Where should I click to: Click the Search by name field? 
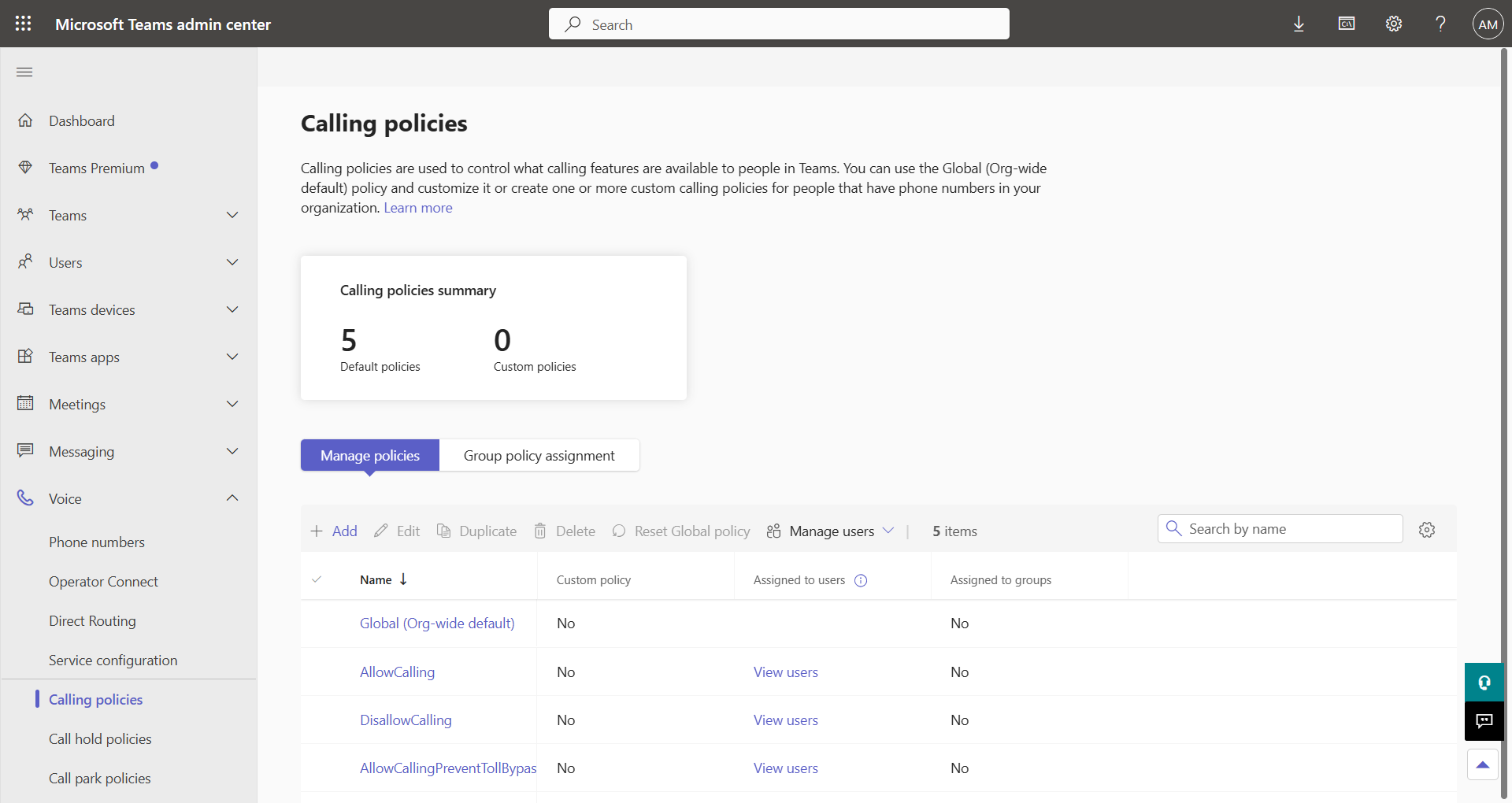[x=1280, y=529]
